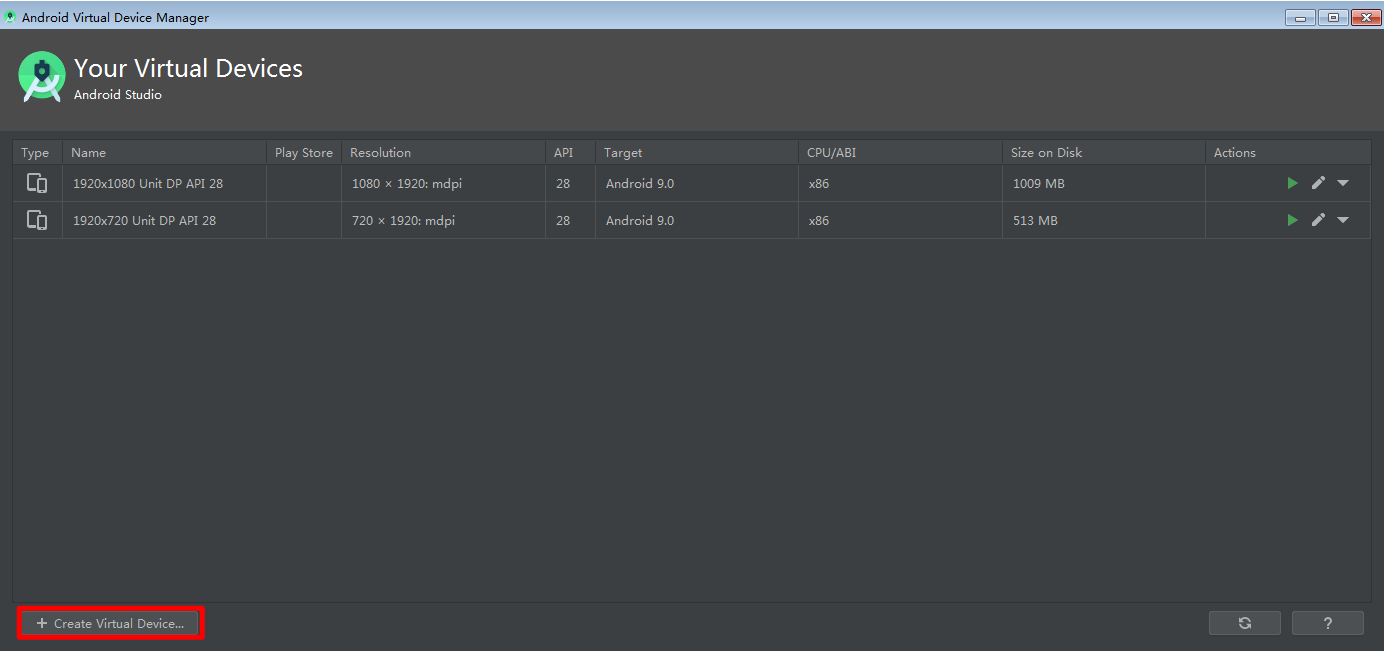1384x651 pixels.
Task: Sort by the Target column header
Action: click(697, 153)
